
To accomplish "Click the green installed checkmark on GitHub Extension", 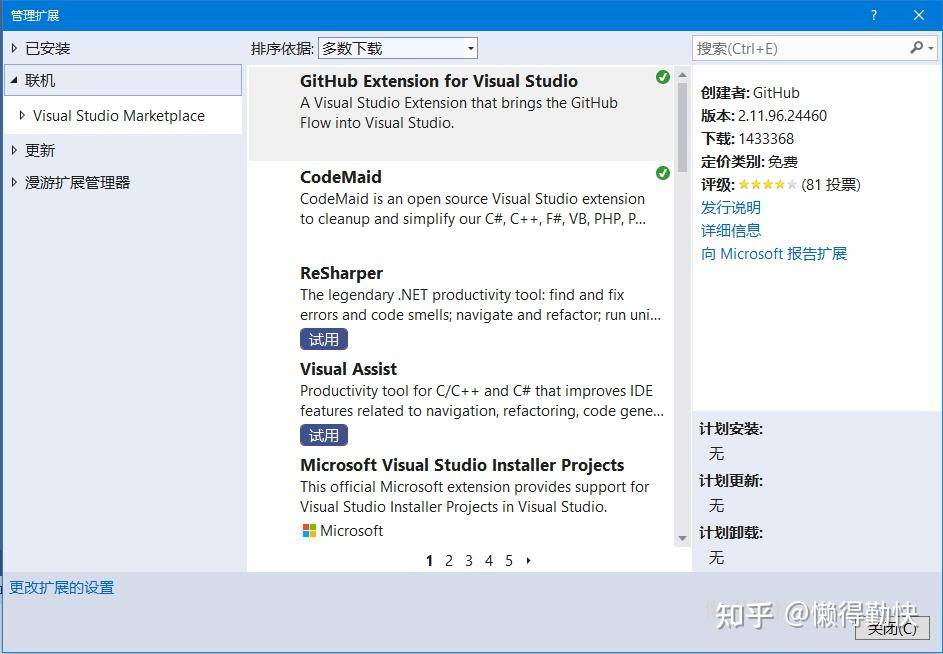I will point(663,77).
